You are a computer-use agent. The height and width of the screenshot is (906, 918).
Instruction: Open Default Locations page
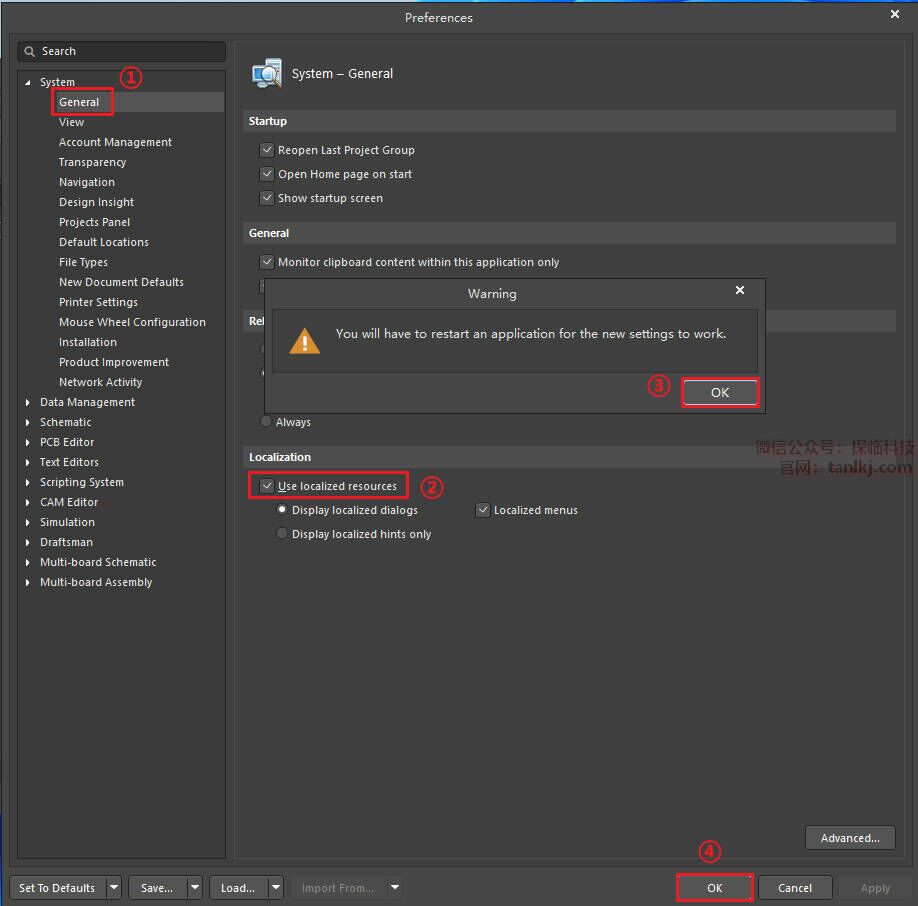pos(104,242)
